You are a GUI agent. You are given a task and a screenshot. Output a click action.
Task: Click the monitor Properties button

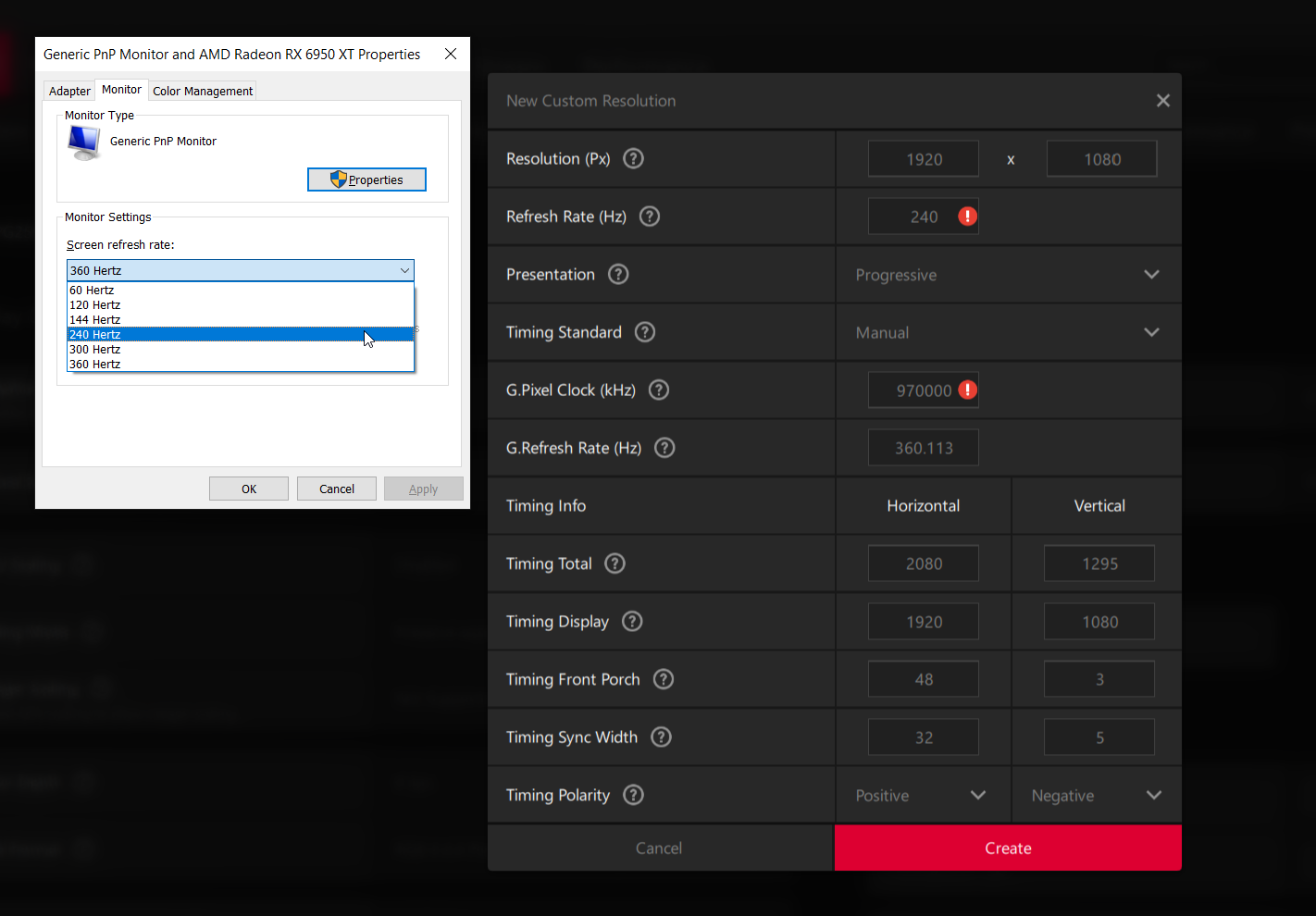pyautogui.click(x=366, y=179)
